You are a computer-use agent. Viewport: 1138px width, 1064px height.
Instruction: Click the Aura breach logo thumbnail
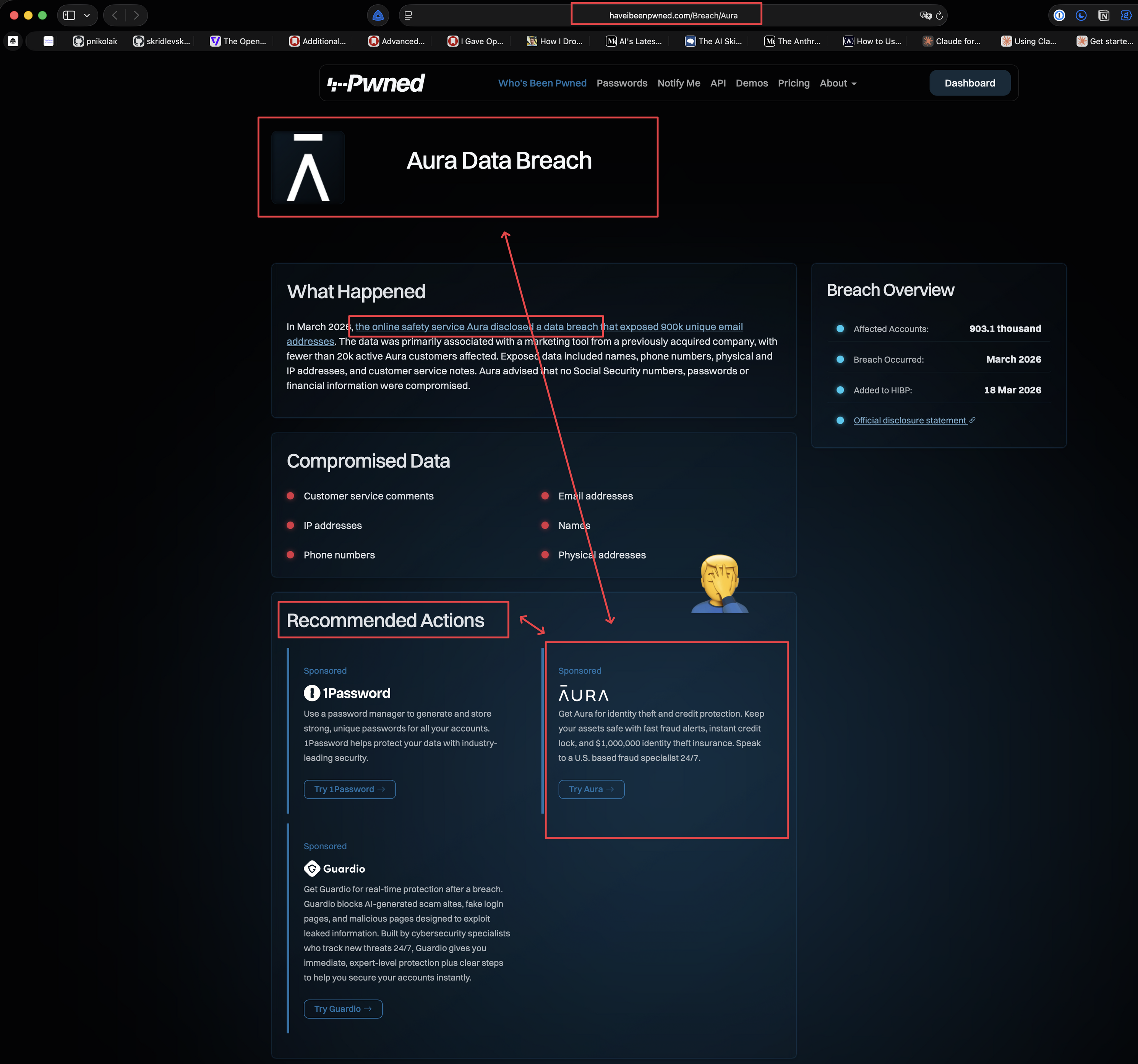coord(308,167)
